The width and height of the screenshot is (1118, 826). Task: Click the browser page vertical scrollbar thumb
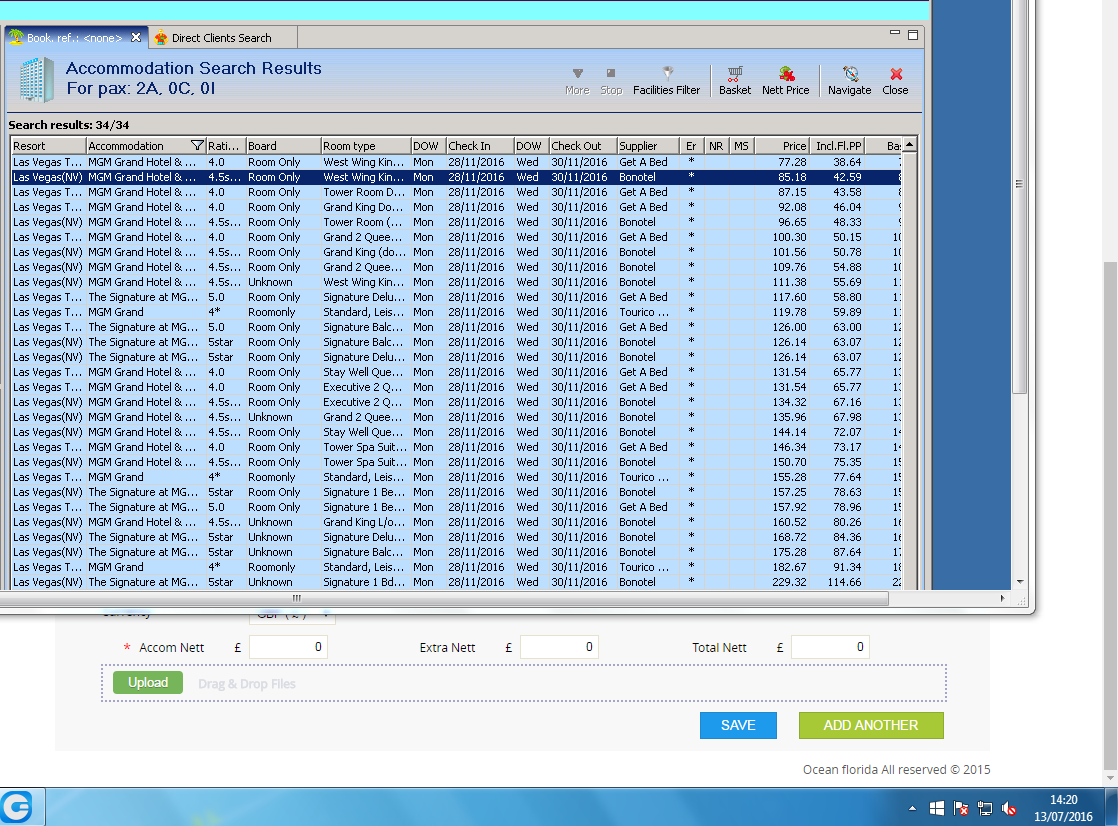[x=1110, y=515]
